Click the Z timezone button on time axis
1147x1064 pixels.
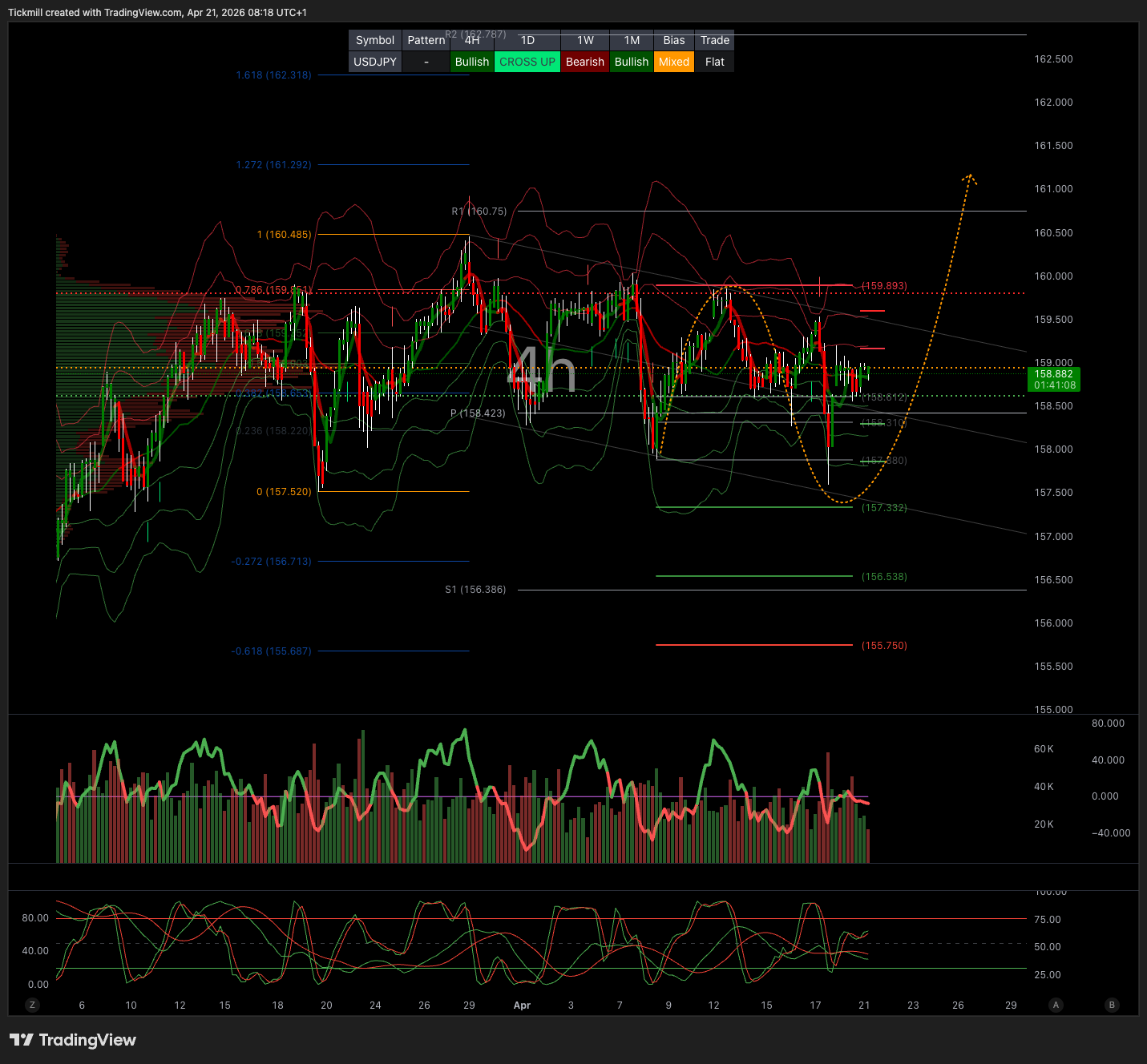click(33, 1005)
